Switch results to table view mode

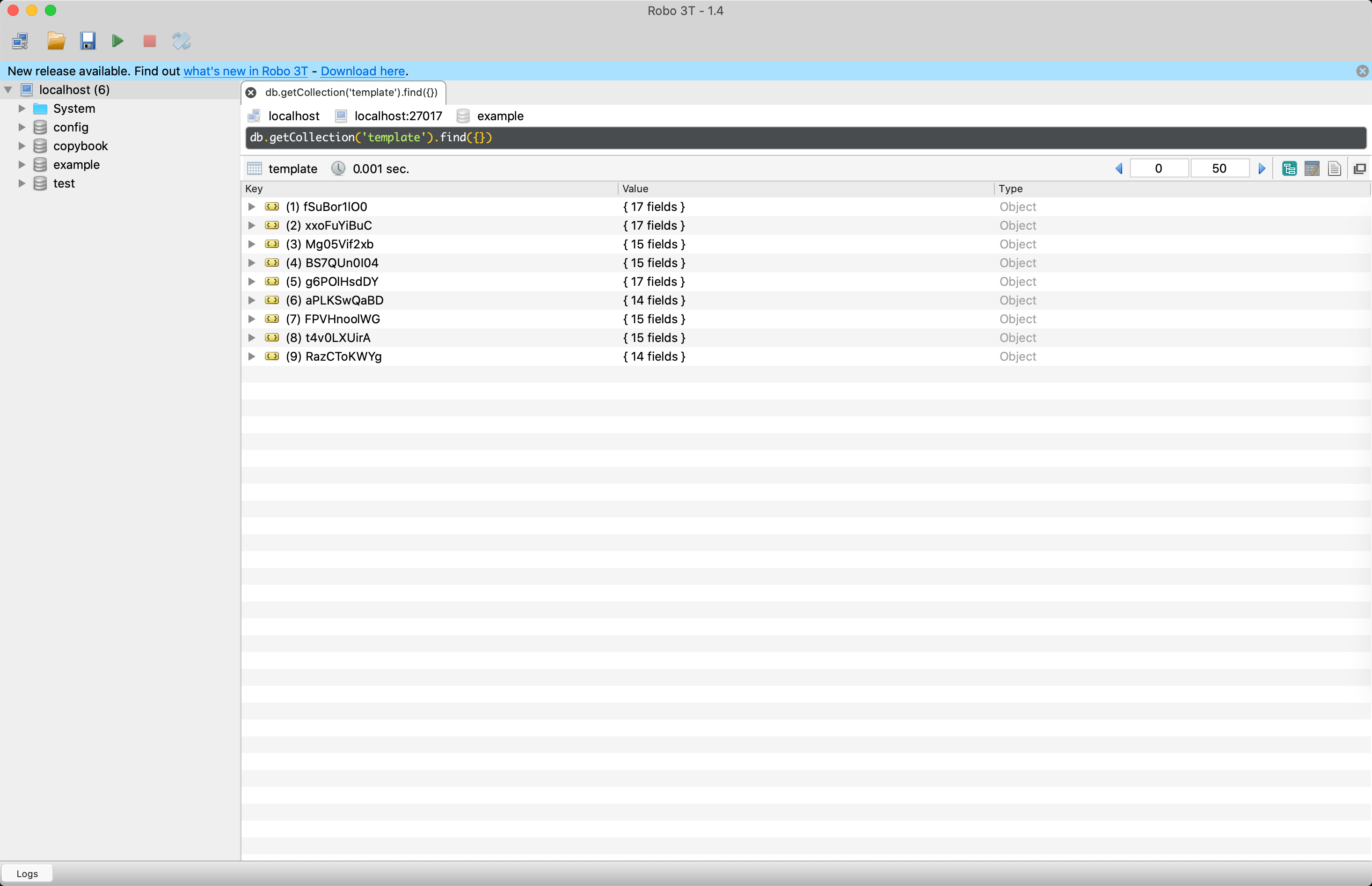coord(1312,168)
